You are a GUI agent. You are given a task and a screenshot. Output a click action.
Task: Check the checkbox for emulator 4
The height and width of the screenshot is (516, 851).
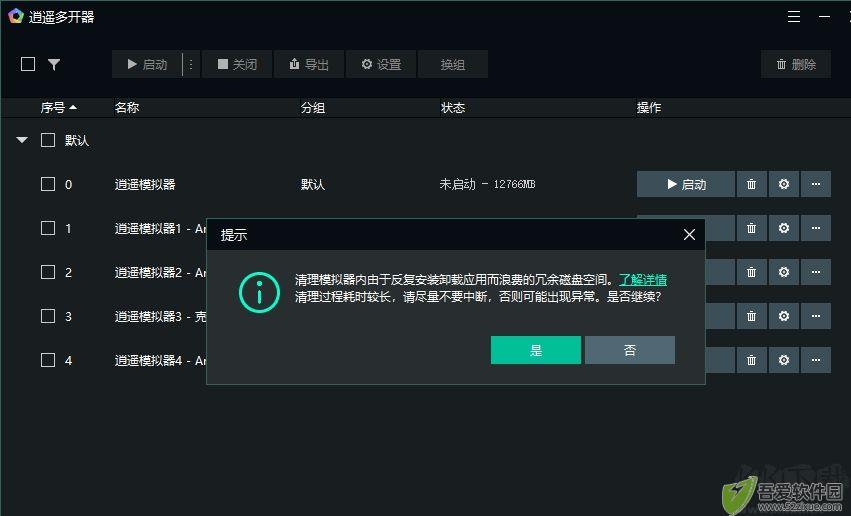tap(48, 360)
